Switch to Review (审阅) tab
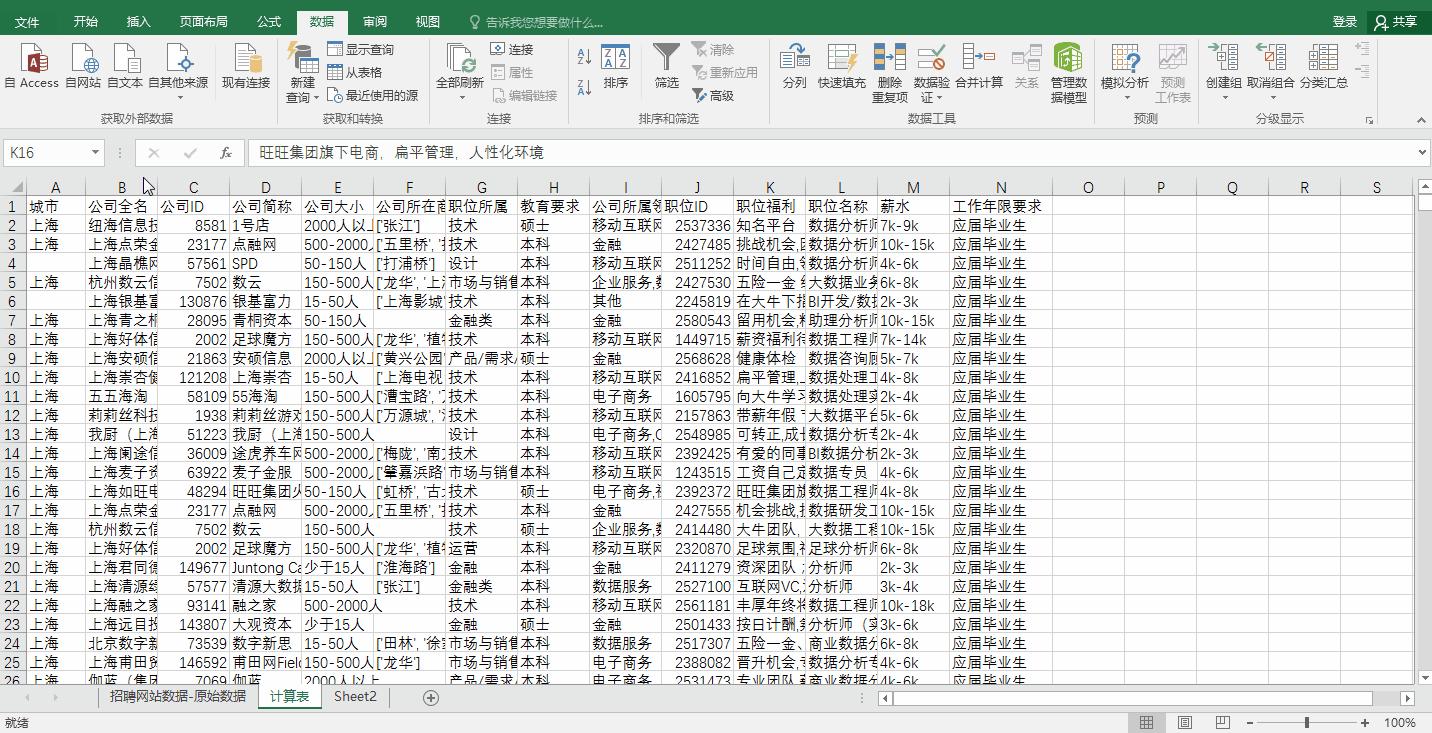Screen dimensions: 1432x733 point(375,21)
